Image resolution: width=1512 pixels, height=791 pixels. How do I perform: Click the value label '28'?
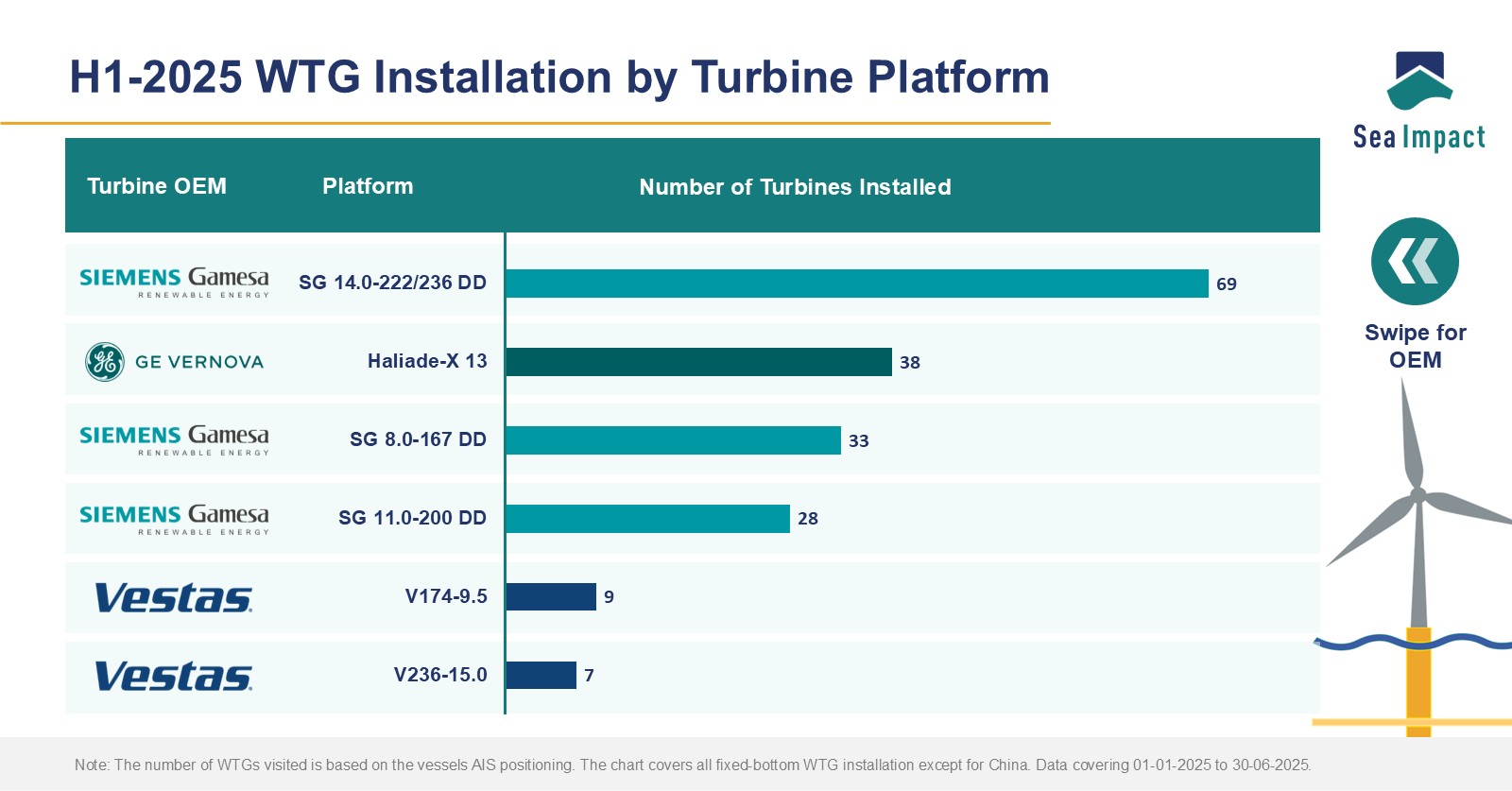pos(808,519)
